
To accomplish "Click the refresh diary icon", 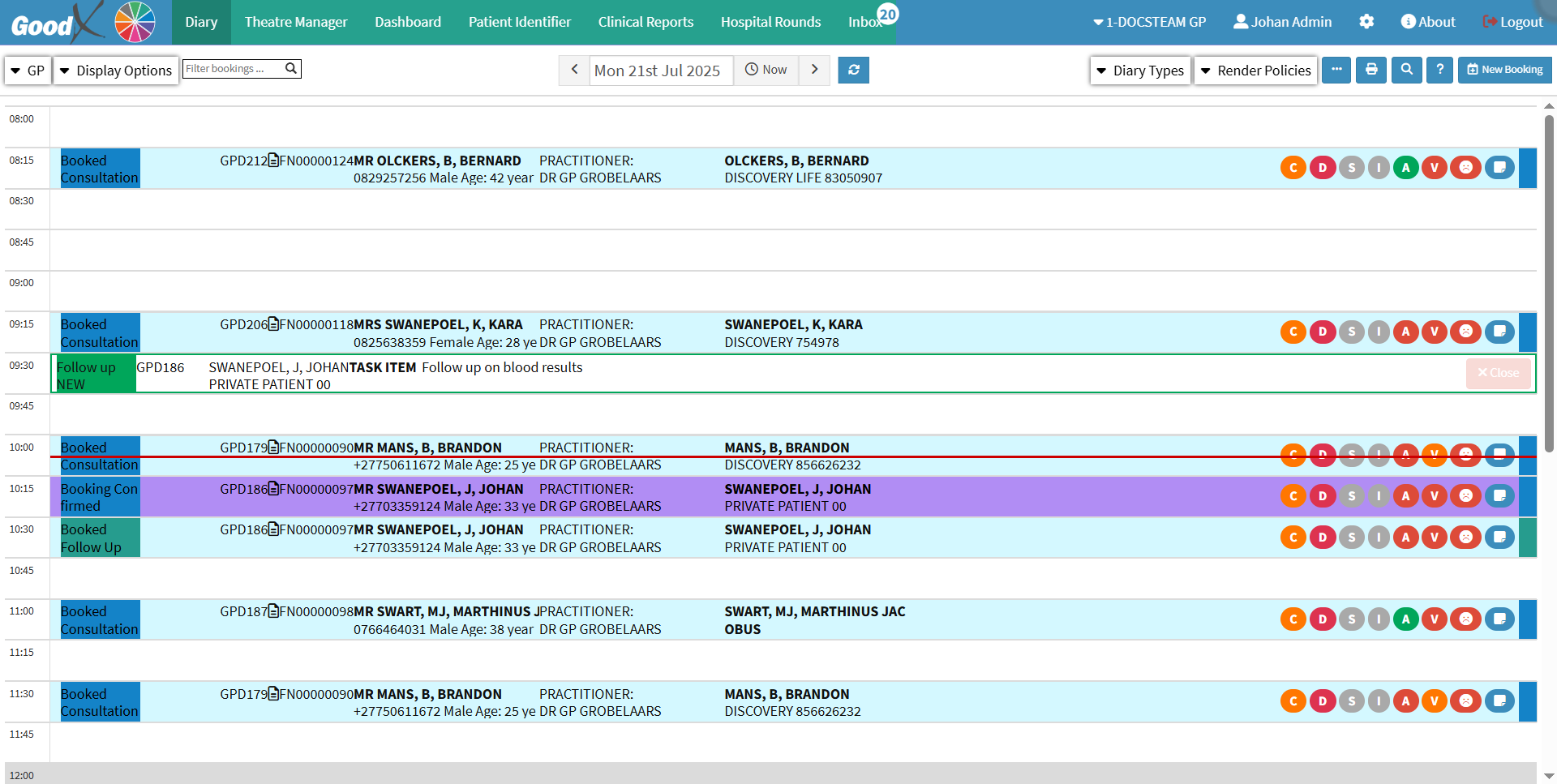I will [853, 70].
